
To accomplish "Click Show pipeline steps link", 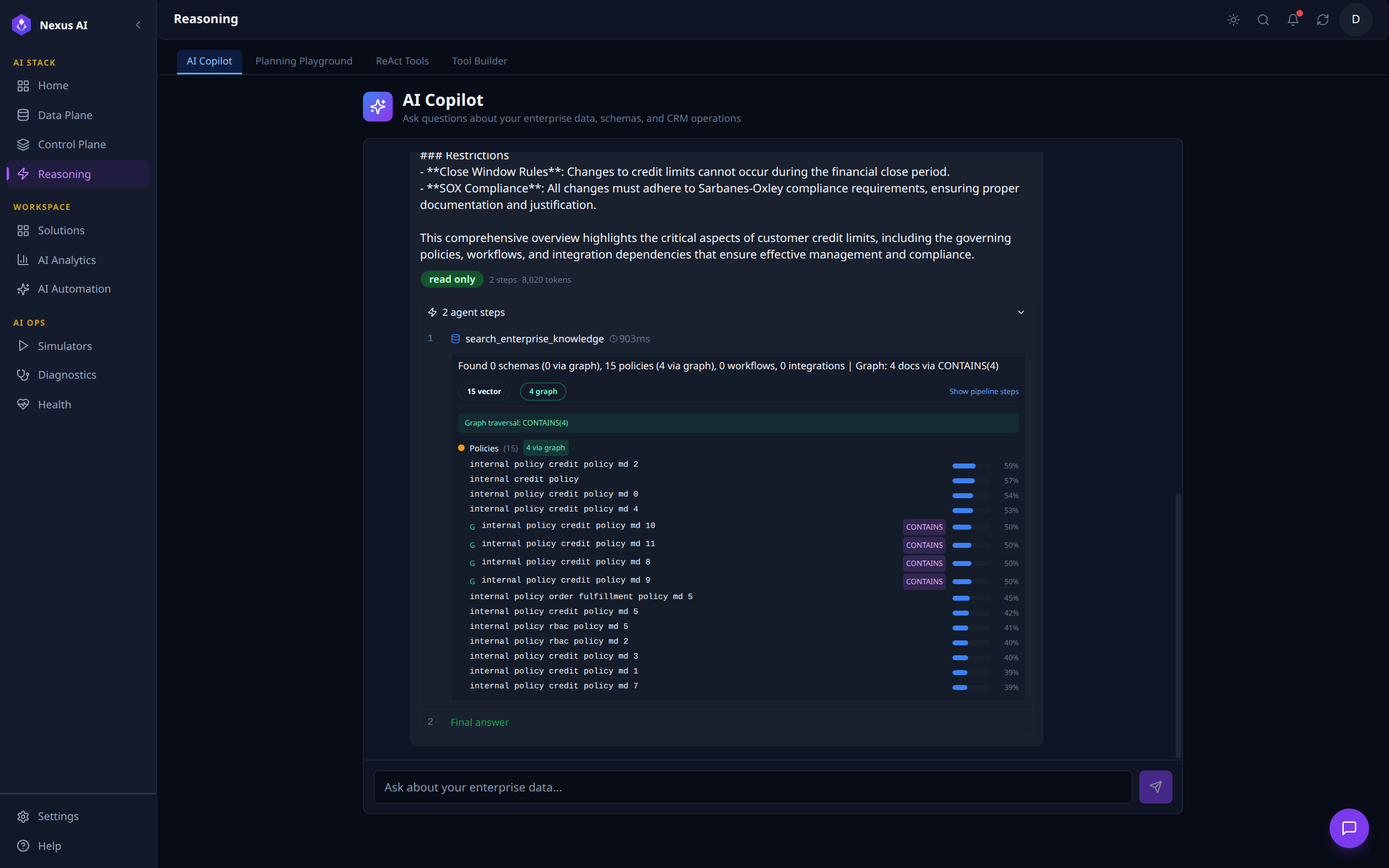I will pos(984,391).
